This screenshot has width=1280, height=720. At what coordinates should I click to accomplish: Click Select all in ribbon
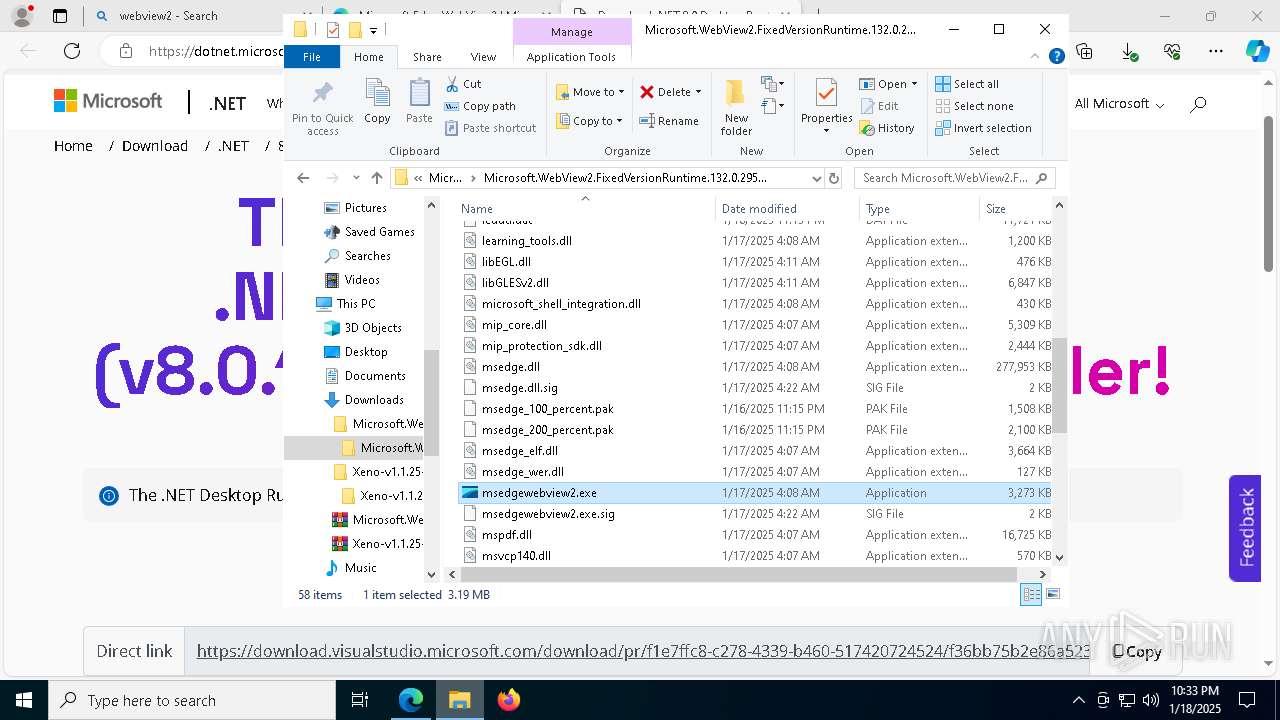coord(967,84)
